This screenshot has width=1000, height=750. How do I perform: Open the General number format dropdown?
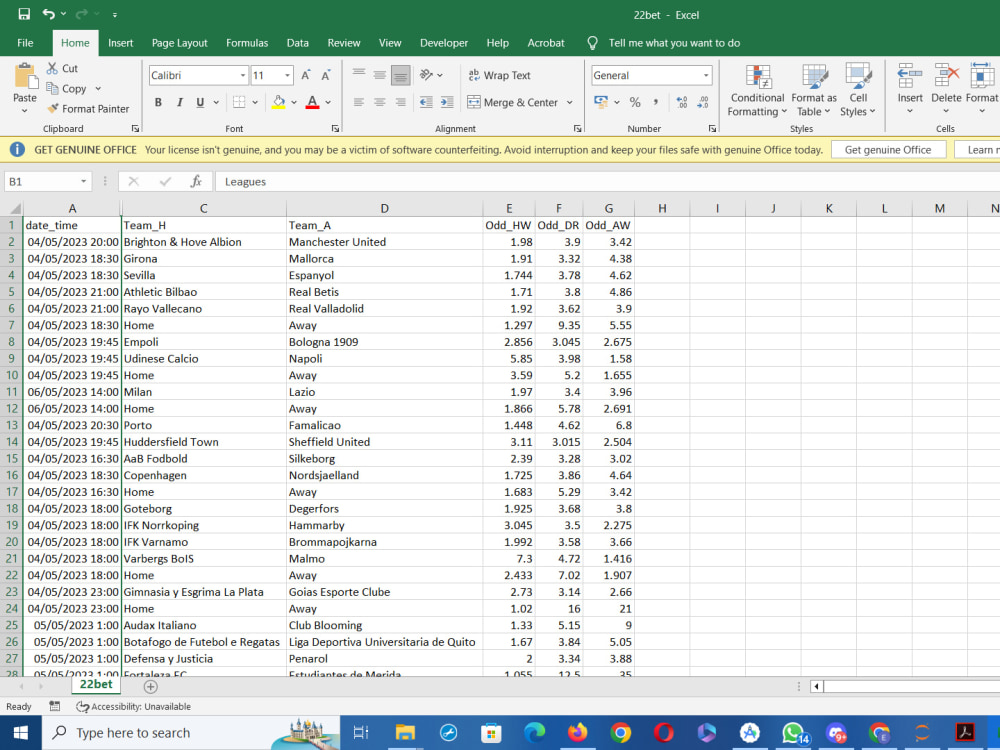point(706,75)
